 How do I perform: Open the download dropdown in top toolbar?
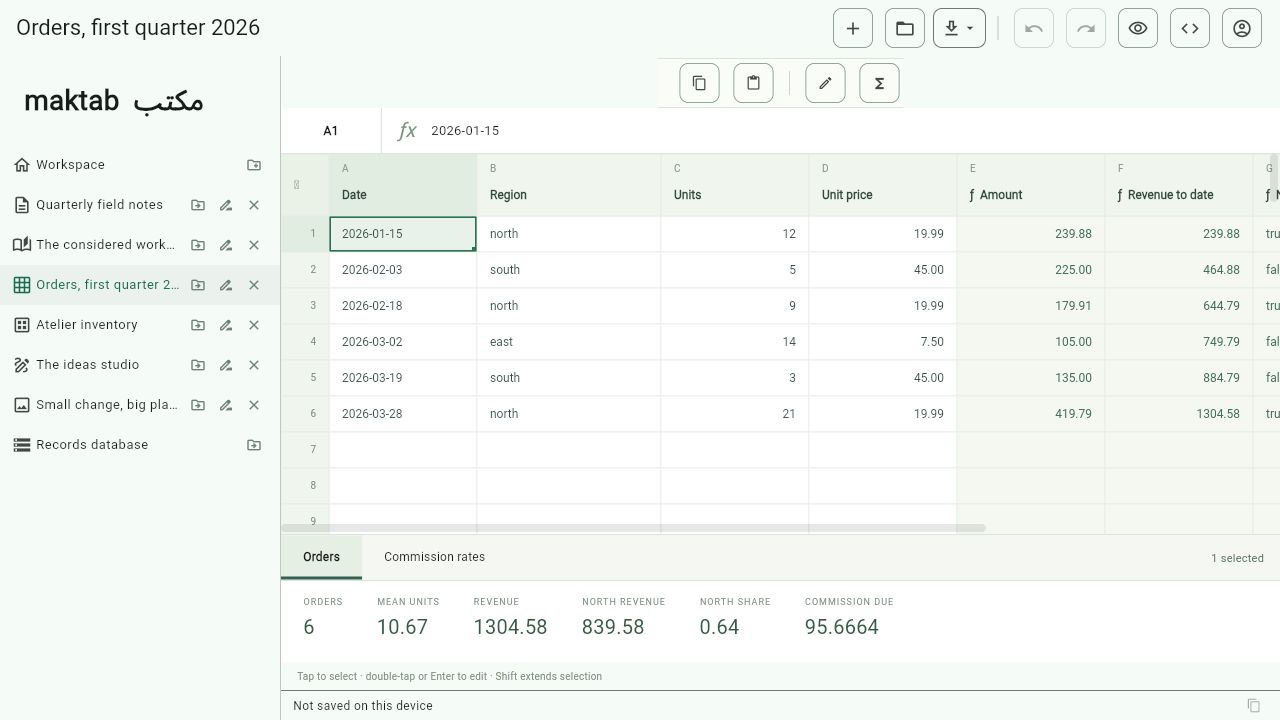(959, 28)
